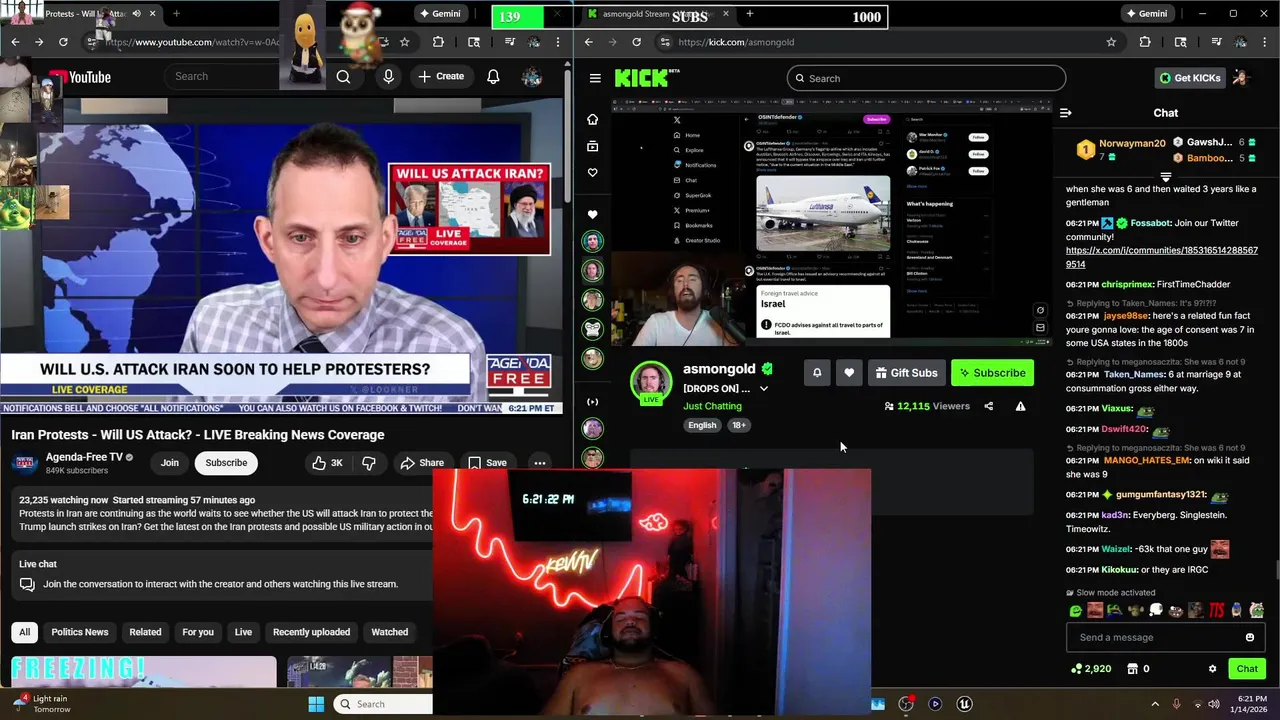Viewport: 1280px width, 720px height.
Task: Open chat settings gear
Action: [x=1212, y=669]
